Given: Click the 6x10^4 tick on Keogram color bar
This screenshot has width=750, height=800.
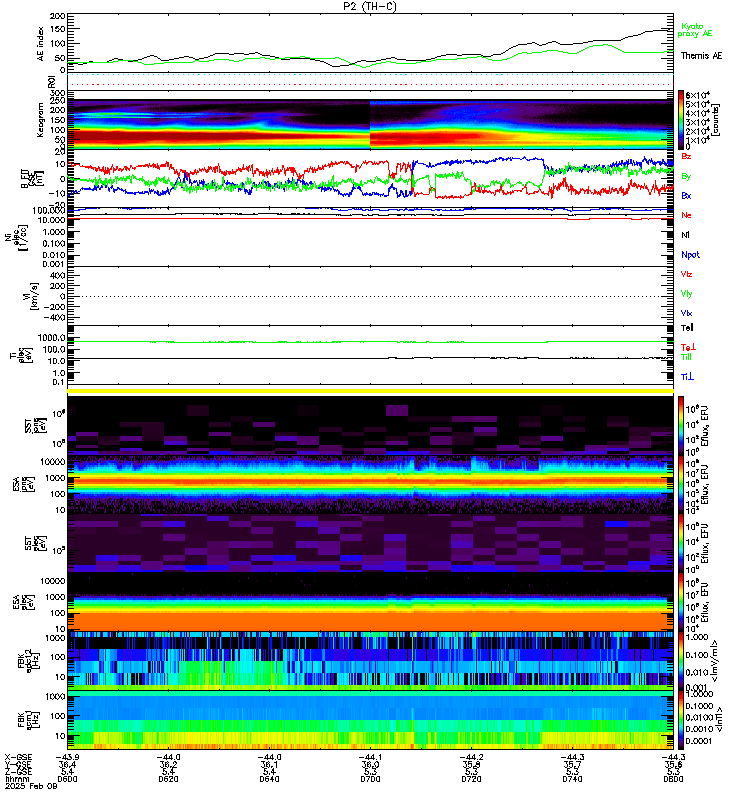Looking at the screenshot, I should [x=697, y=95].
